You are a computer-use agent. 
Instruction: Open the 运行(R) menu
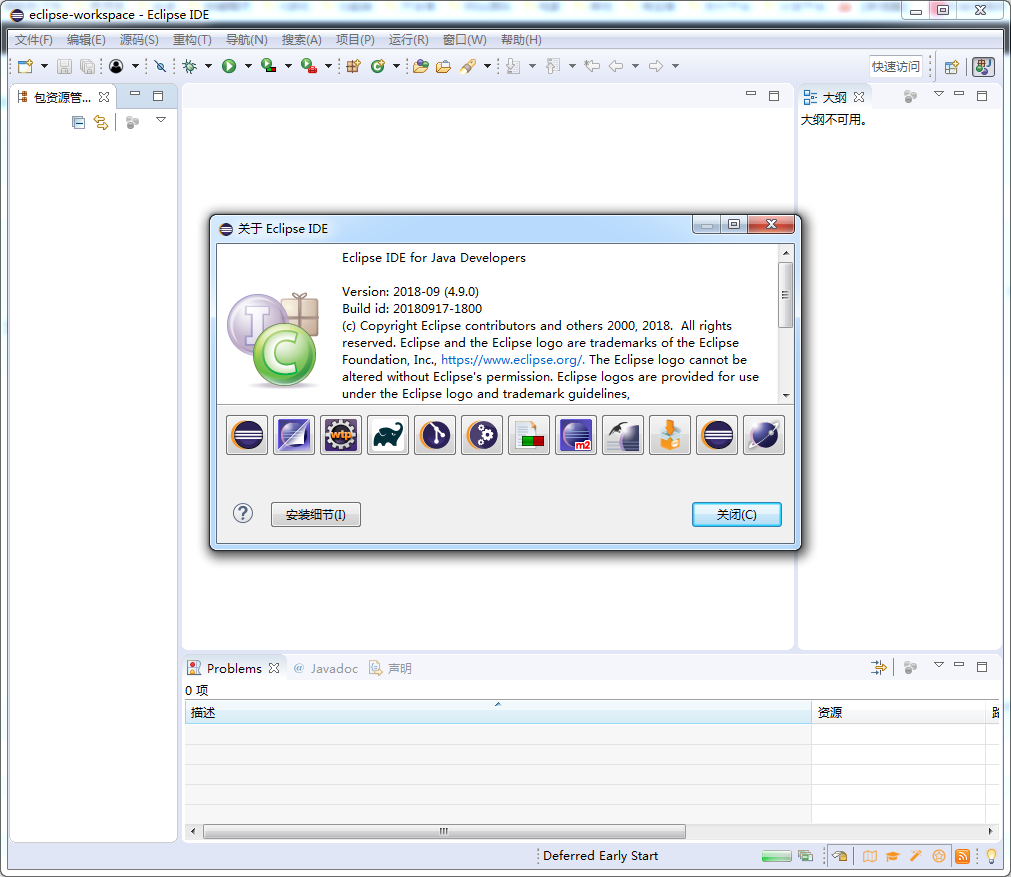[409, 39]
